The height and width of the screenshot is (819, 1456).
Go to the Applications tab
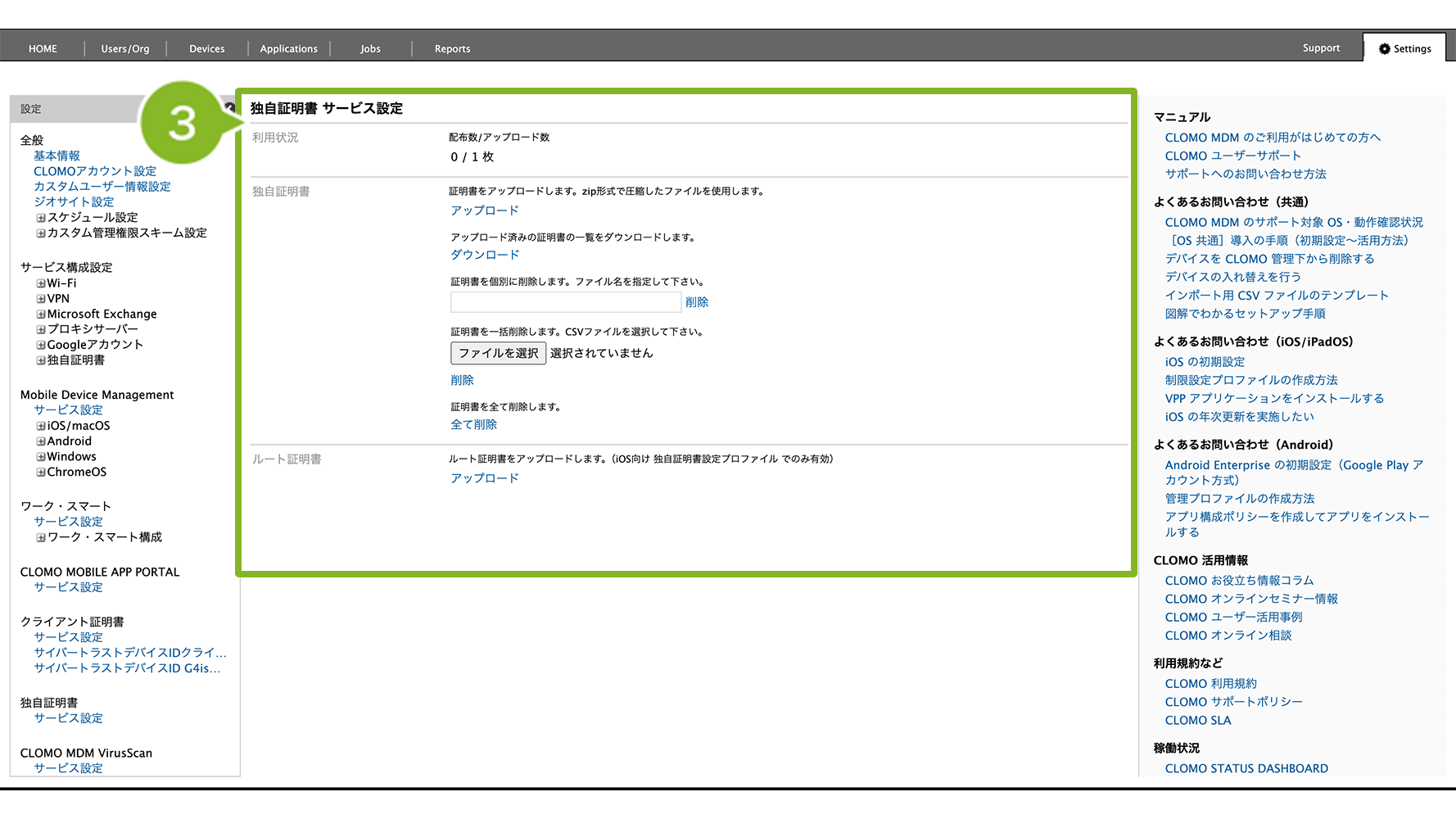coord(288,49)
